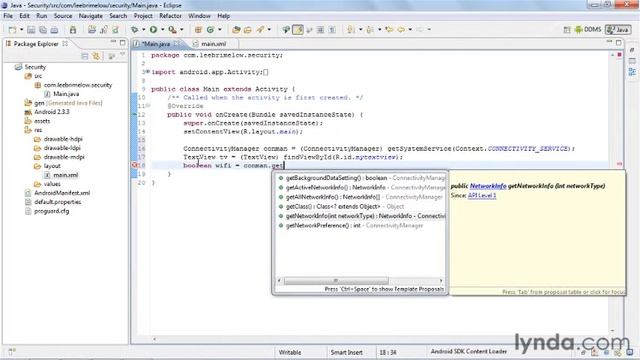Screen dimensions: 640x360
Task: Click the Save toolbar icon
Action: pos(31,30)
